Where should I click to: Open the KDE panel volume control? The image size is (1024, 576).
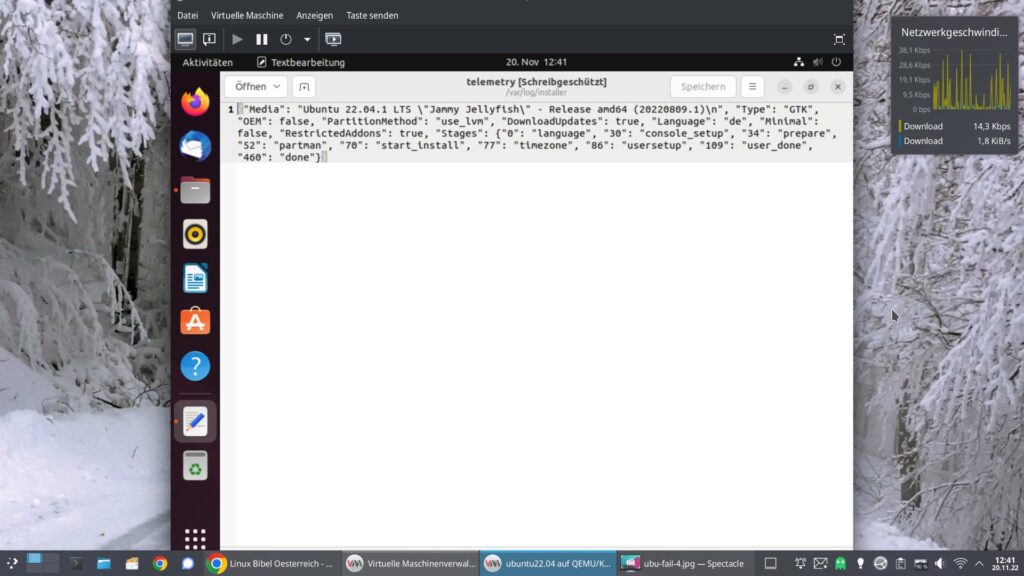pyautogui.click(x=940, y=563)
